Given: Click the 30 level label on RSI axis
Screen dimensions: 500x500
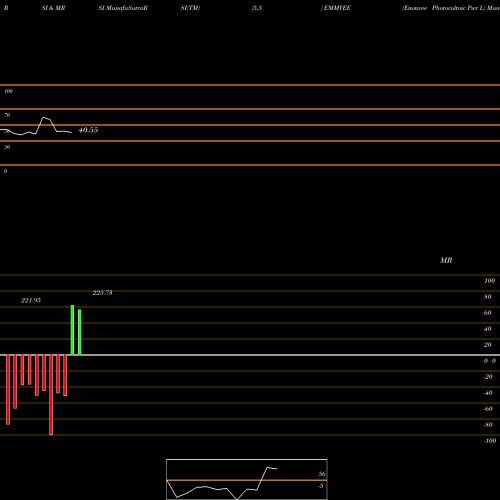Looking at the screenshot, I should 7,147.
